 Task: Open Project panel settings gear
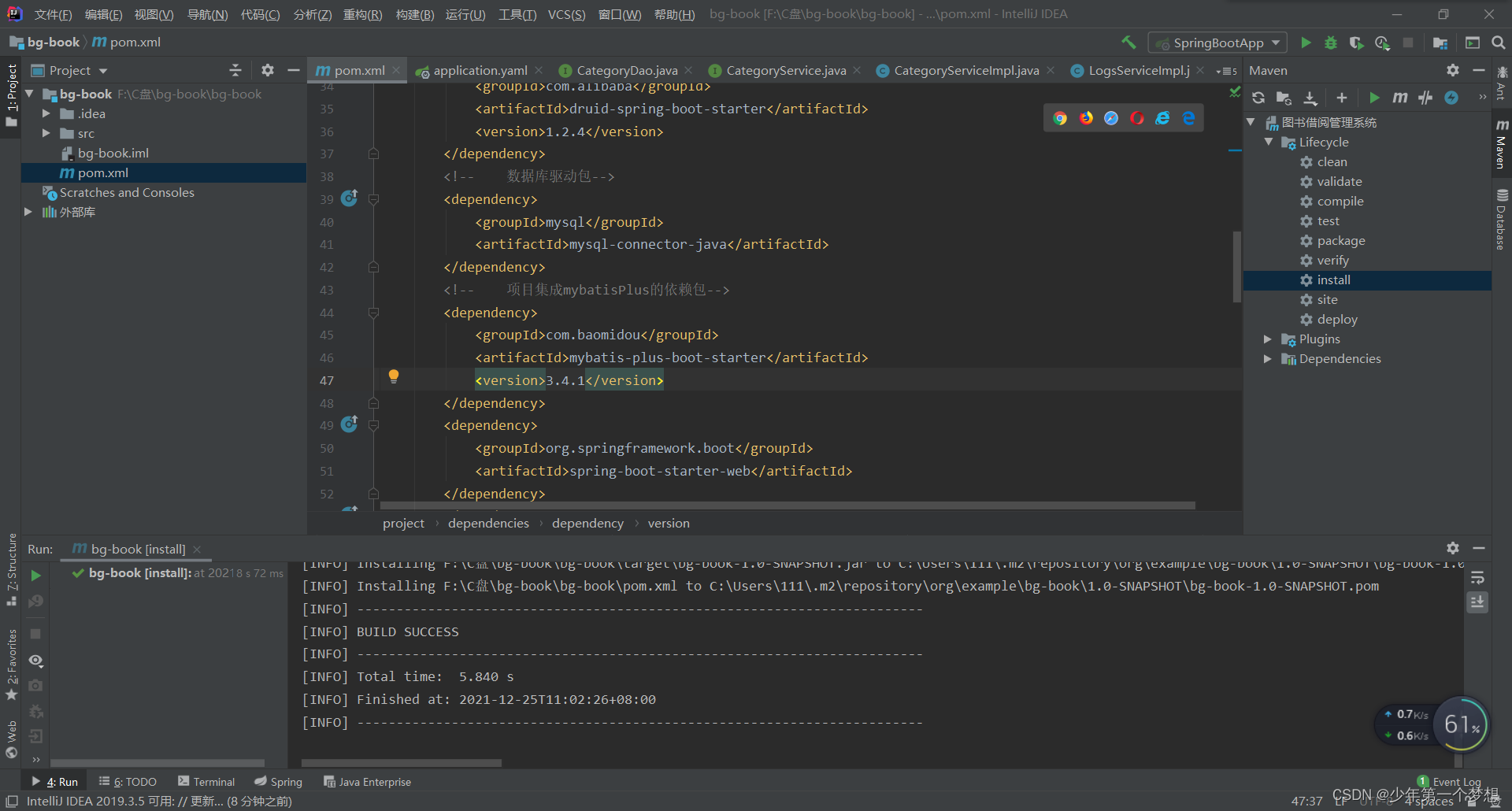coord(268,70)
